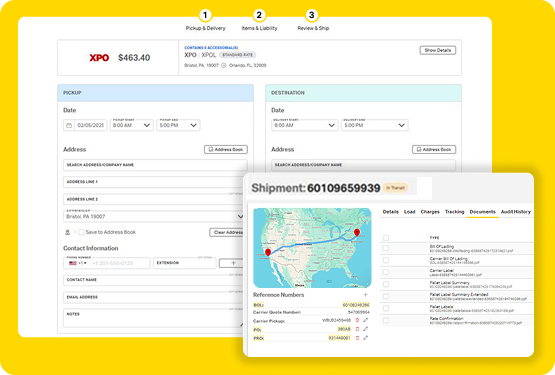
Task: Edit the PO reference number
Action: pyautogui.click(x=366, y=329)
